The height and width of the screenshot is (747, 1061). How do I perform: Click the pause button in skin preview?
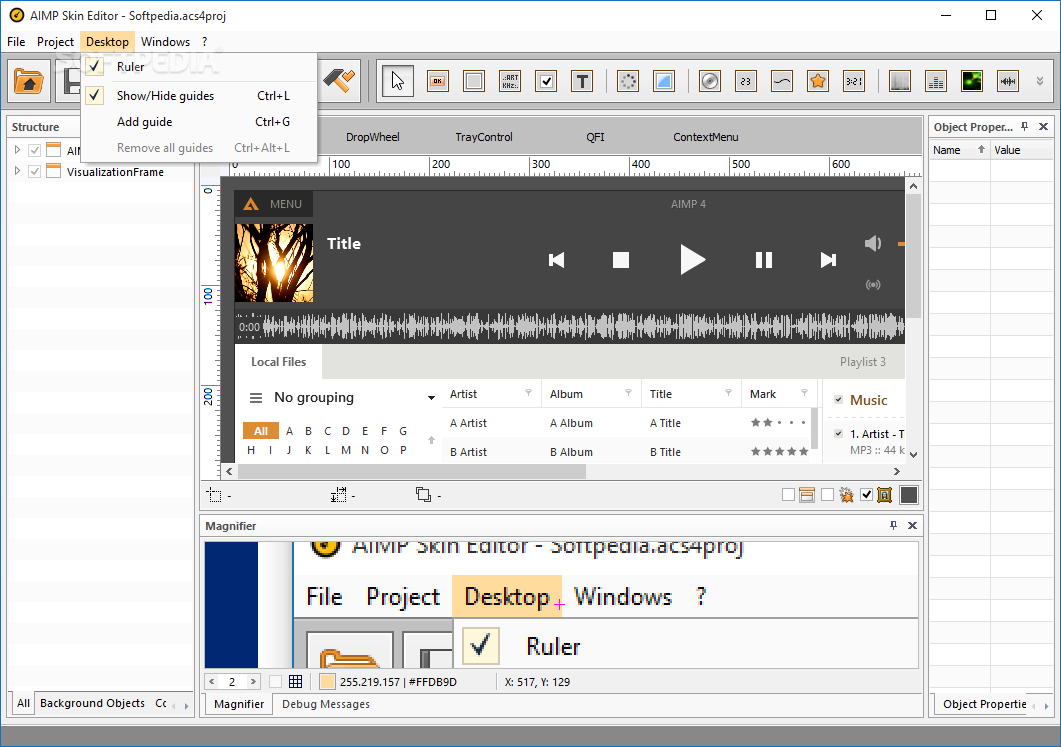pos(763,260)
